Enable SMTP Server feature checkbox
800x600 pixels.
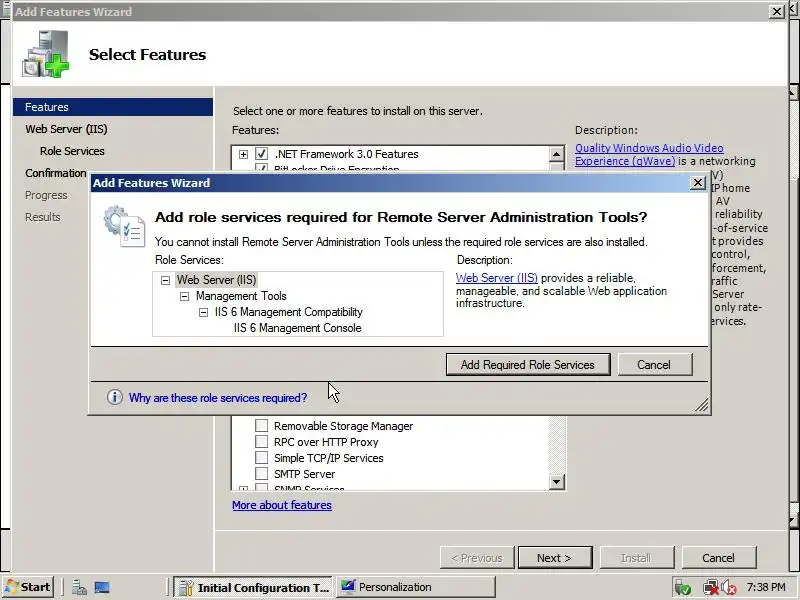(261, 474)
